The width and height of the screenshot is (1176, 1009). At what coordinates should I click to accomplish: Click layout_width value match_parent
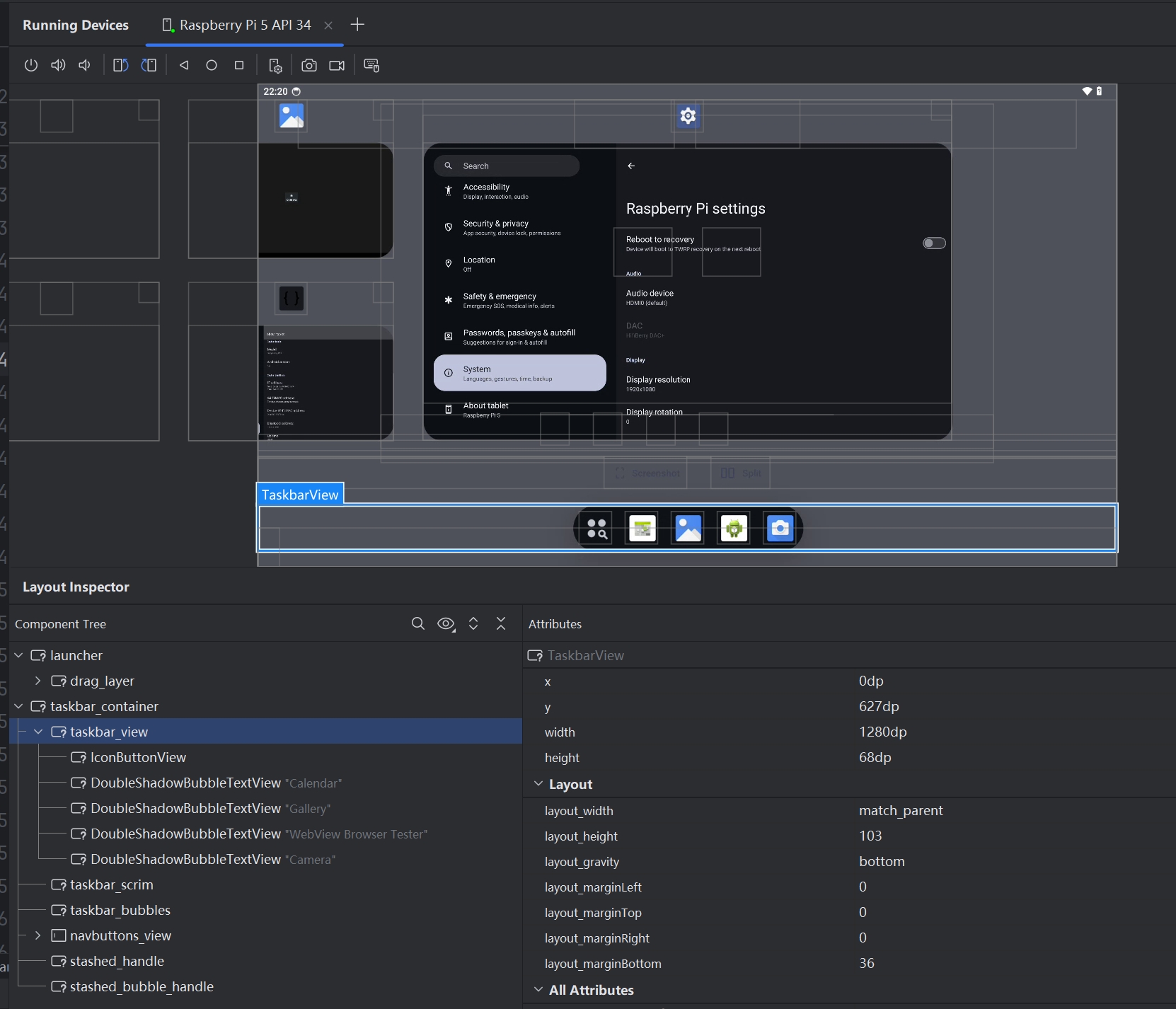[x=901, y=810]
